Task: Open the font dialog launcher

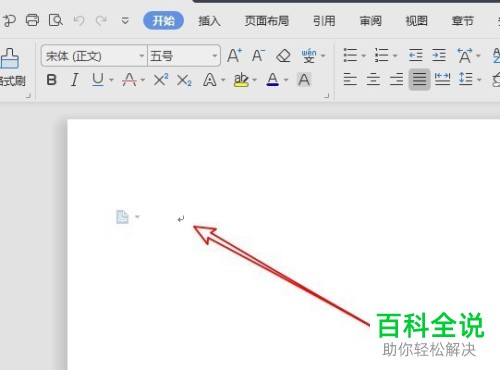Action: coord(327,96)
